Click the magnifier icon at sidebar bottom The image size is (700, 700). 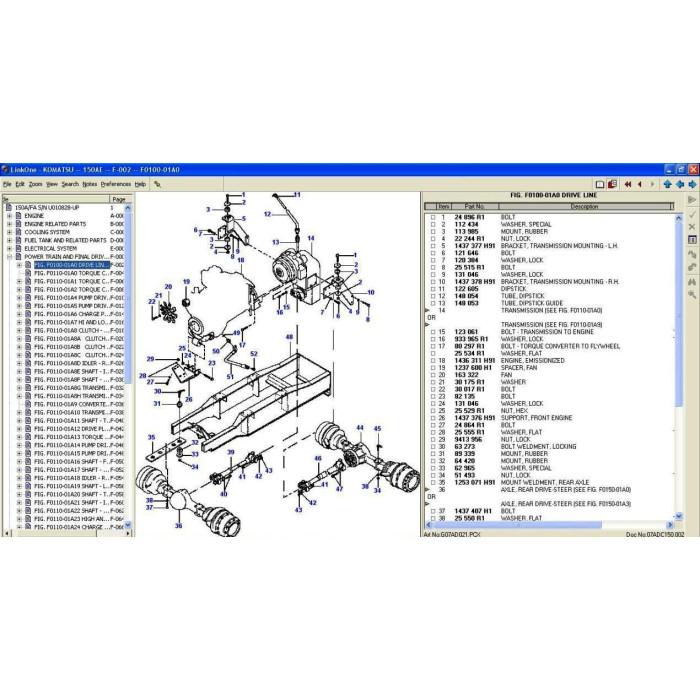point(692,295)
